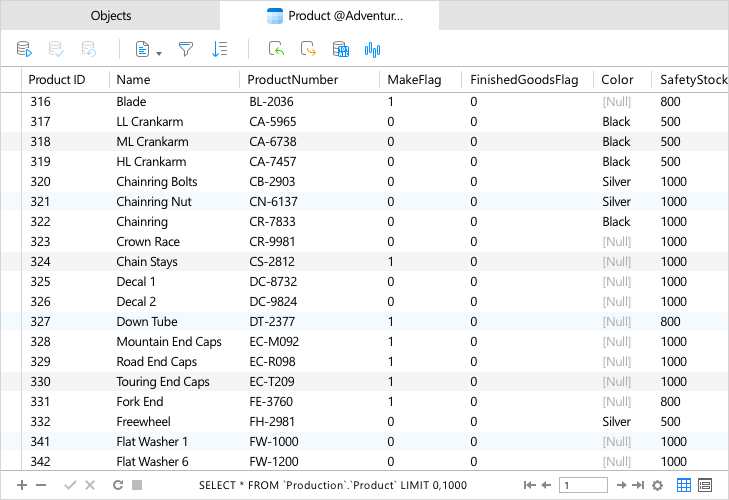The image size is (729, 500).
Task: Open page settings gear icon
Action: tap(657, 485)
